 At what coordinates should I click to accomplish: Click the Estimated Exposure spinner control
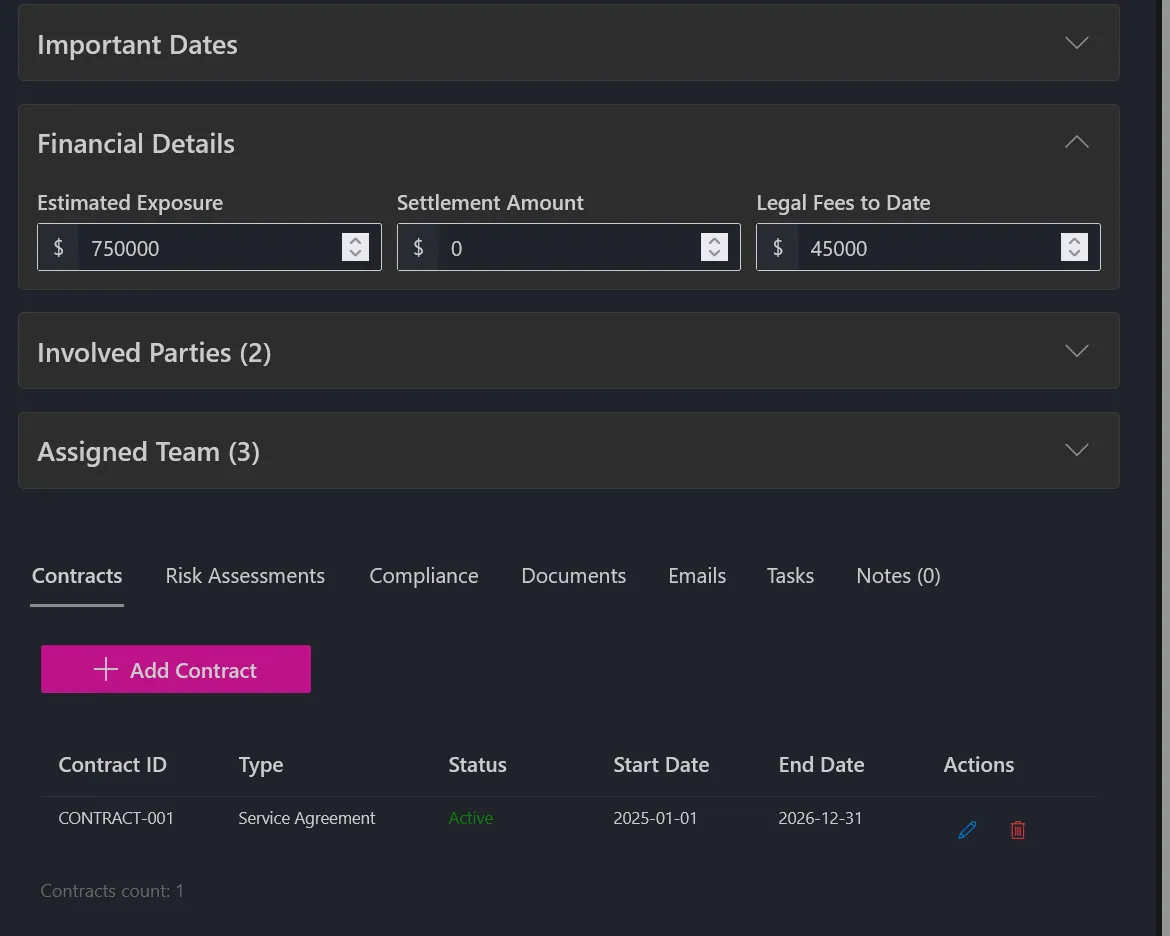point(355,247)
